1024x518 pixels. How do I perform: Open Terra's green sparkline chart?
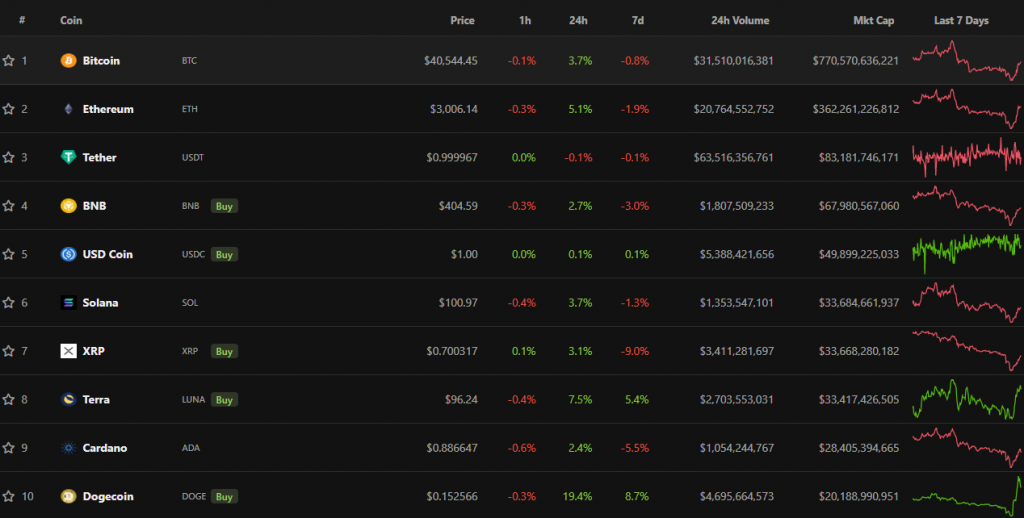point(967,399)
